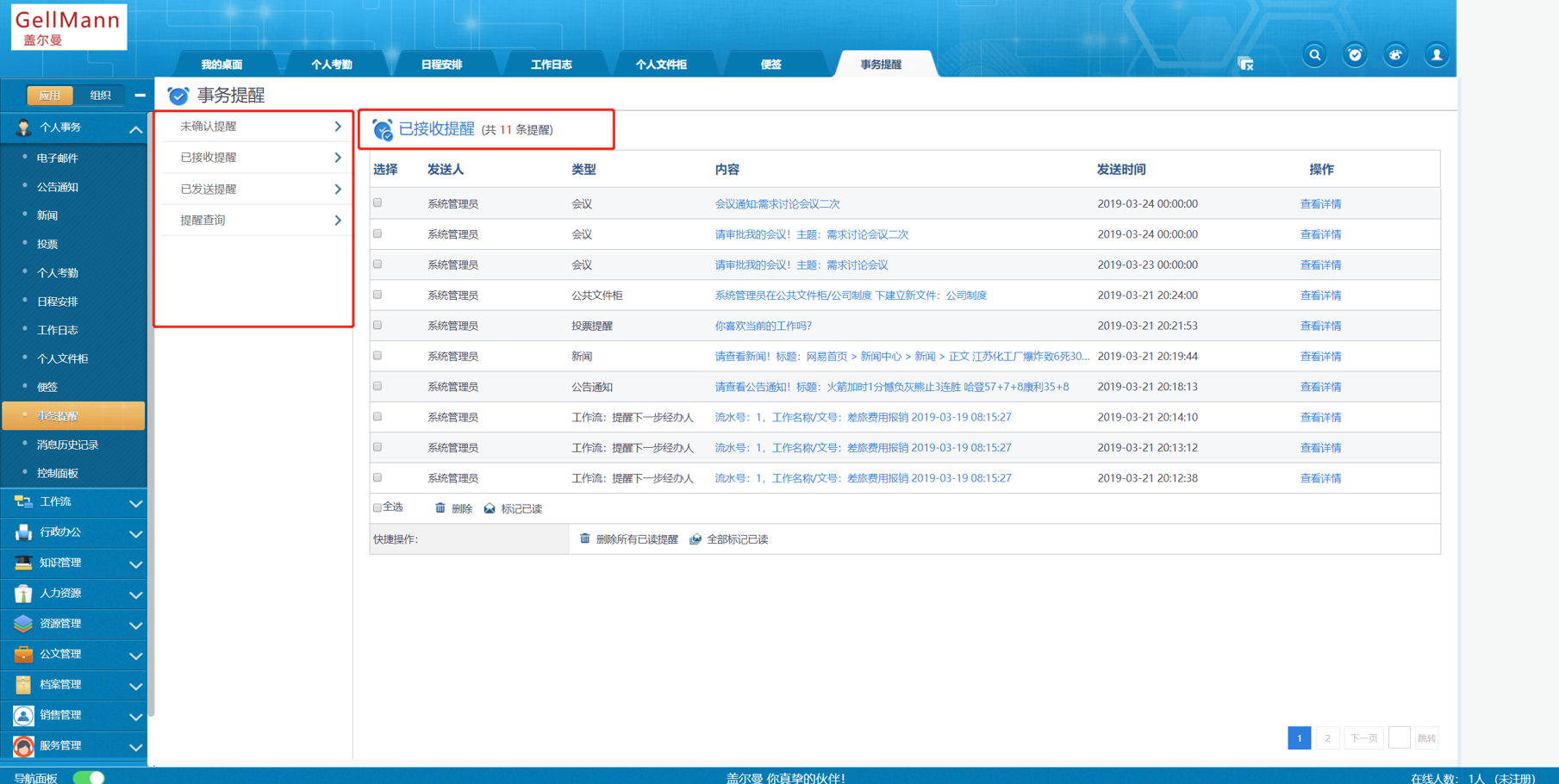Viewport: 1559px width, 784px height.
Task: Open the 未确认提醒 menu item
Action: click(x=255, y=127)
